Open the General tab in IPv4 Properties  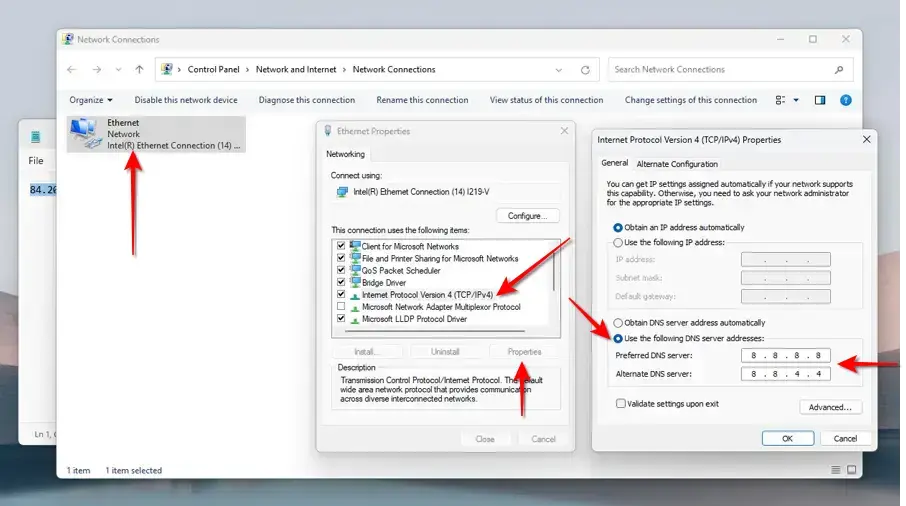(615, 163)
